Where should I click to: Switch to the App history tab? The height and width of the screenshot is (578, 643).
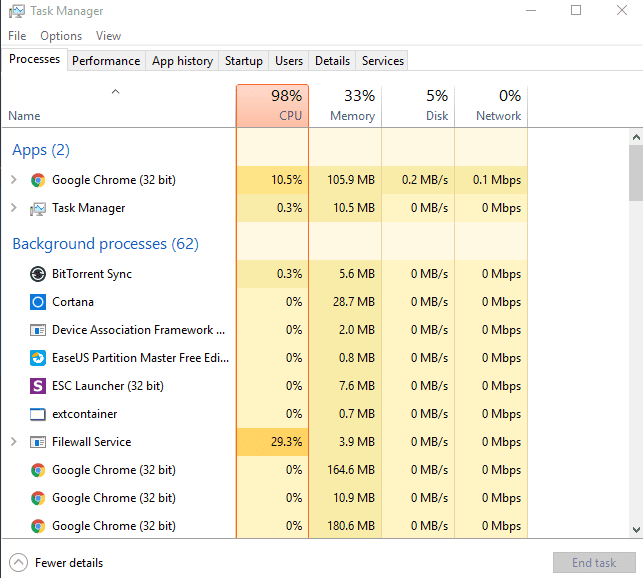point(182,61)
